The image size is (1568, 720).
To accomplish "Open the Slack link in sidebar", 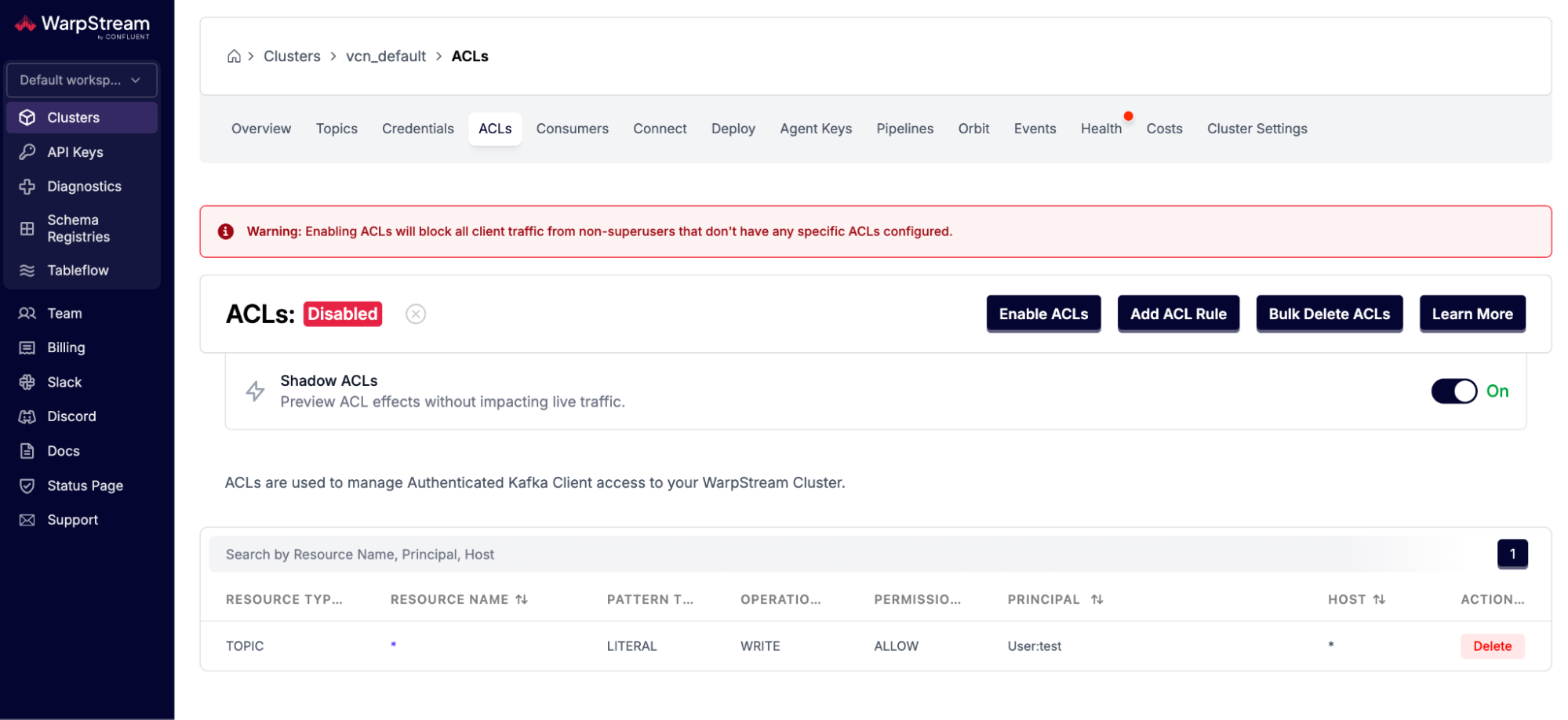I will click(64, 382).
